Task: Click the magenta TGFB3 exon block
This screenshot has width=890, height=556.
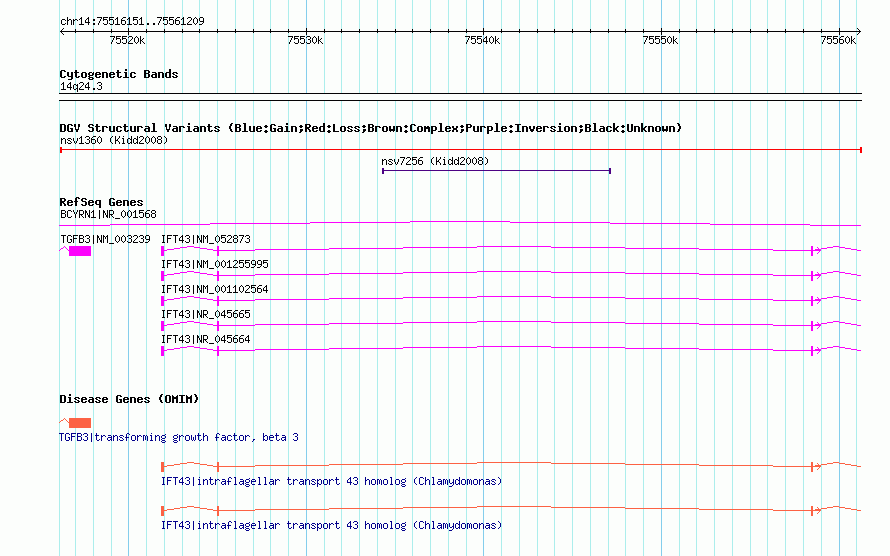Action: click(80, 251)
